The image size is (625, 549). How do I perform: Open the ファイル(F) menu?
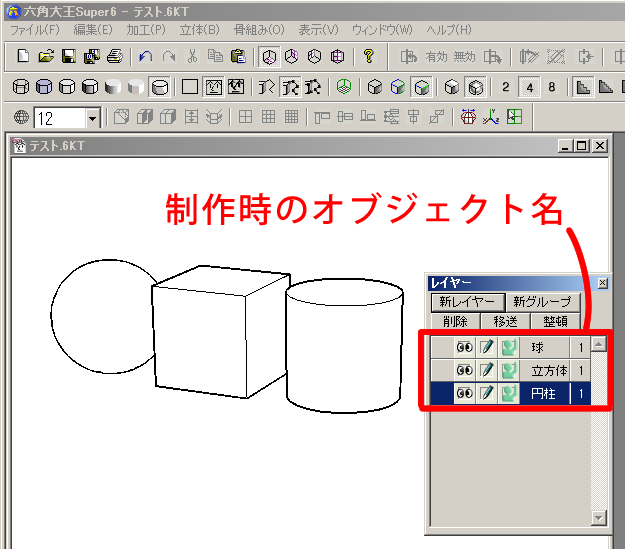click(35, 30)
